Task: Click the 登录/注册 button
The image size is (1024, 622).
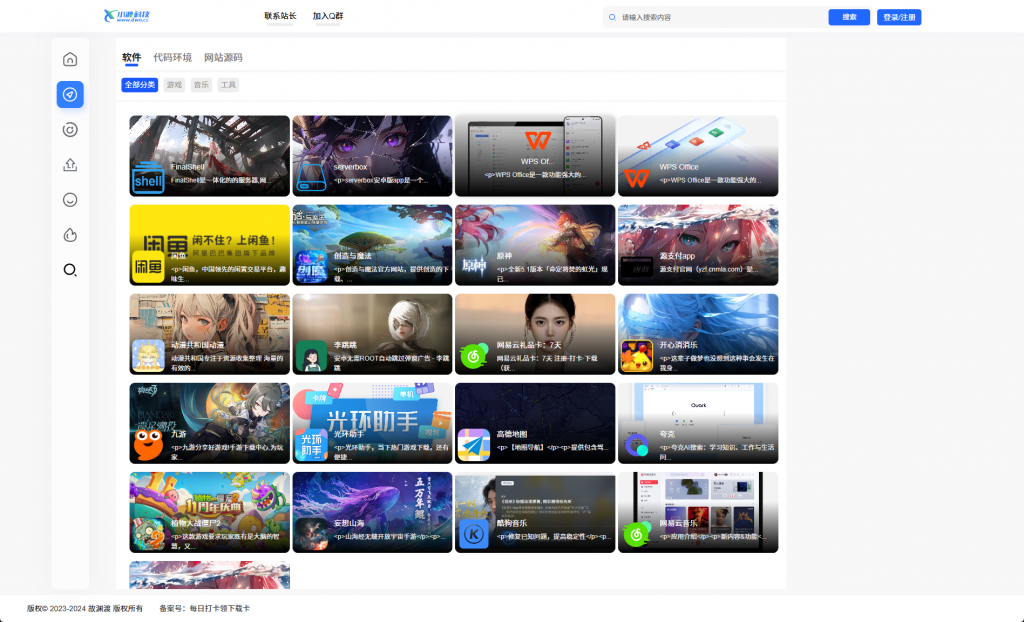Action: click(x=899, y=17)
